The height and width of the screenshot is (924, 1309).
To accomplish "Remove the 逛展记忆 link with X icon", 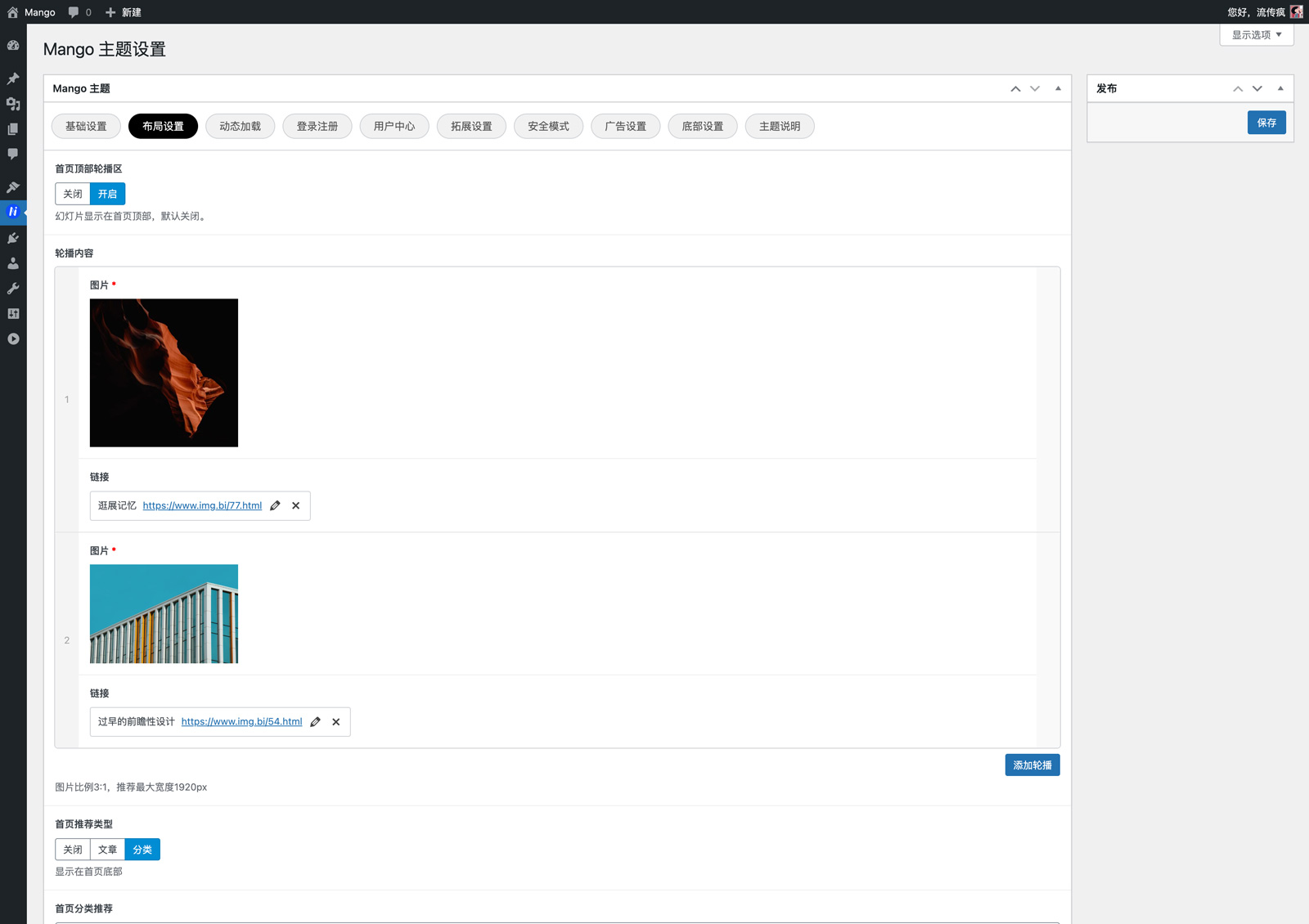I will 296,505.
